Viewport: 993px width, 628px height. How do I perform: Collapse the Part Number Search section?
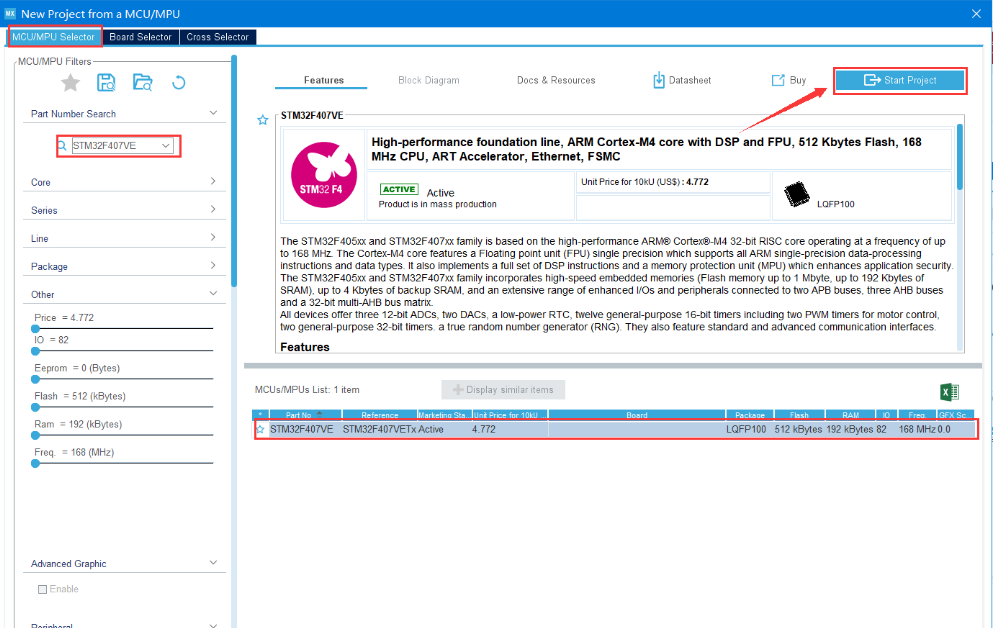tap(213, 113)
